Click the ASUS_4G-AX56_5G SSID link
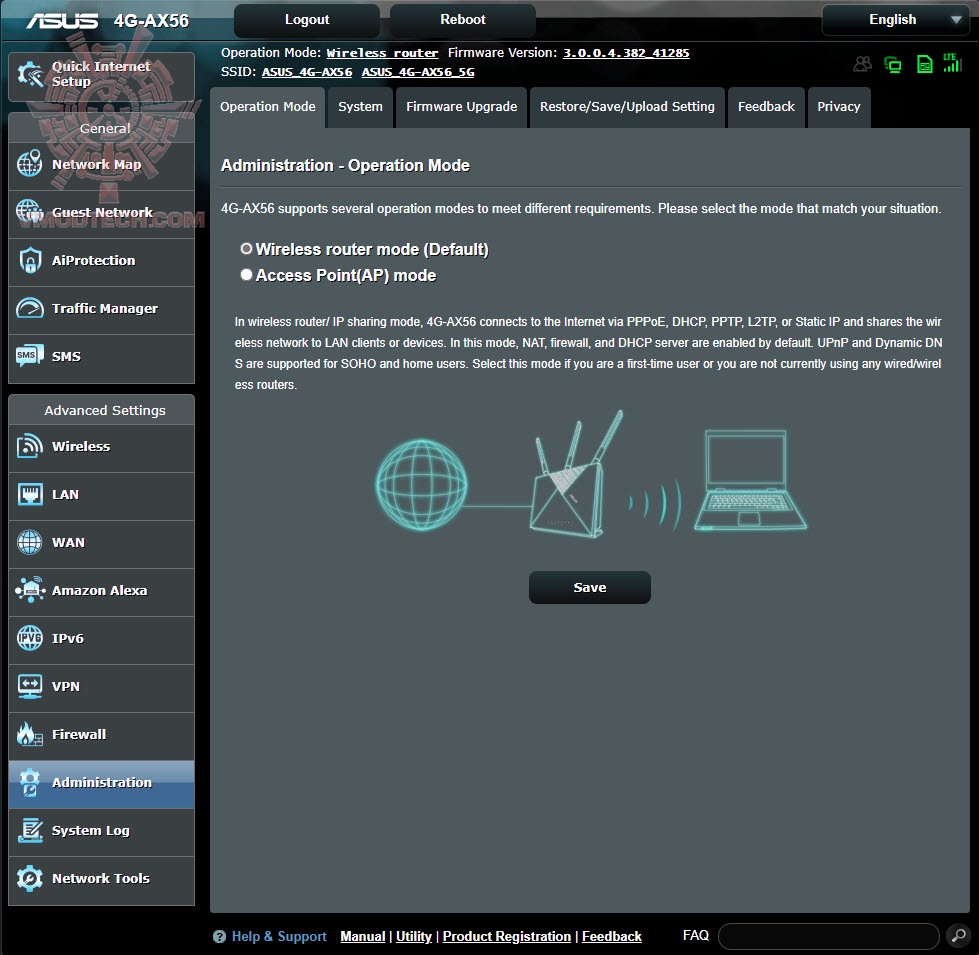 coord(418,72)
